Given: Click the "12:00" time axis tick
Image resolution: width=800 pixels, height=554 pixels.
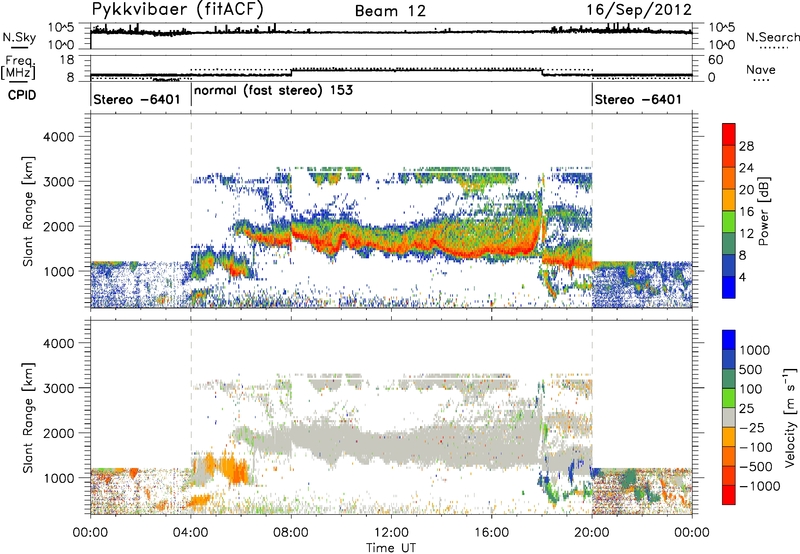Looking at the screenshot, I should (391, 533).
